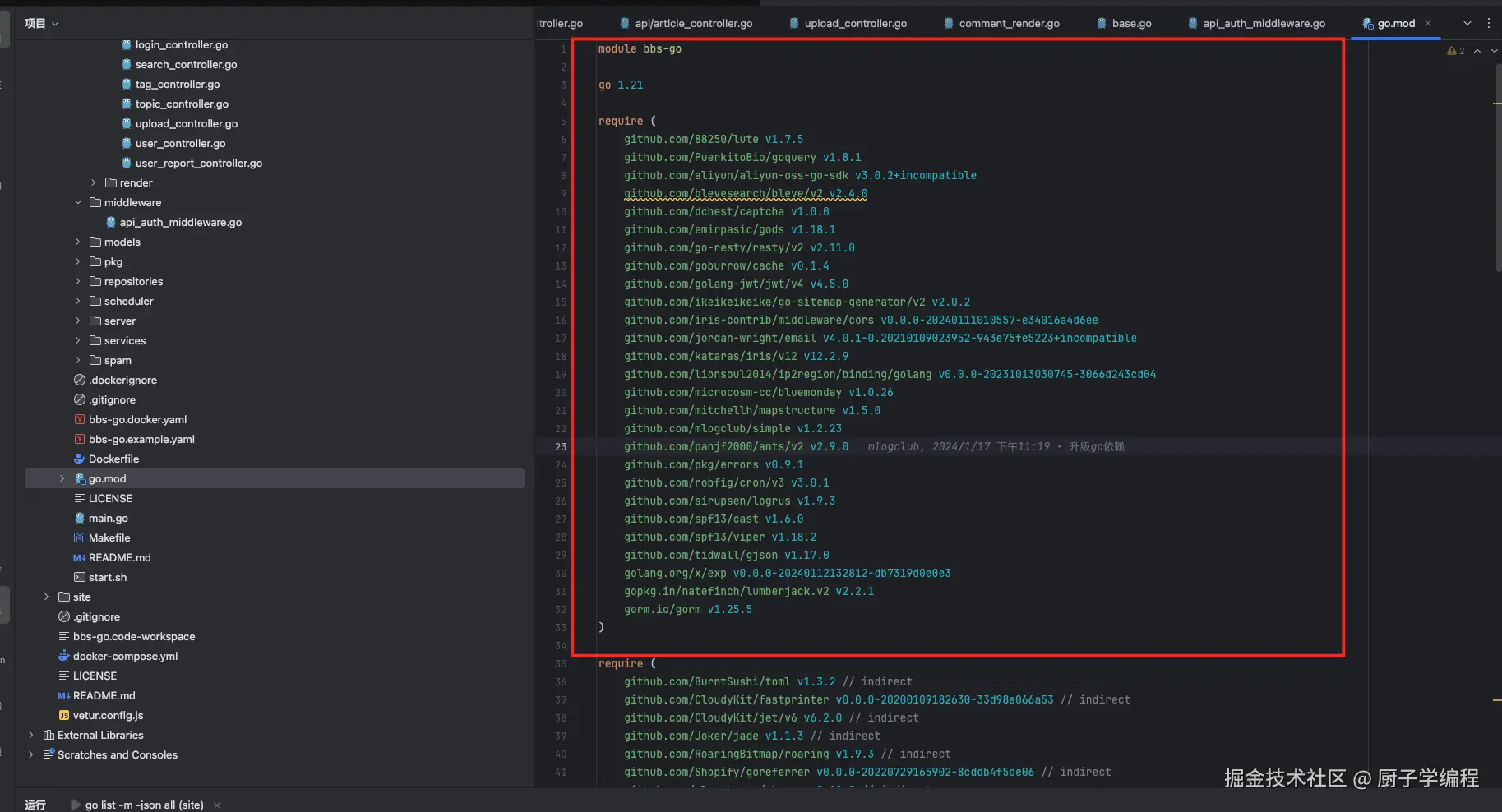The image size is (1502, 812).
Task: Click the main.go file icon
Action: point(80,518)
